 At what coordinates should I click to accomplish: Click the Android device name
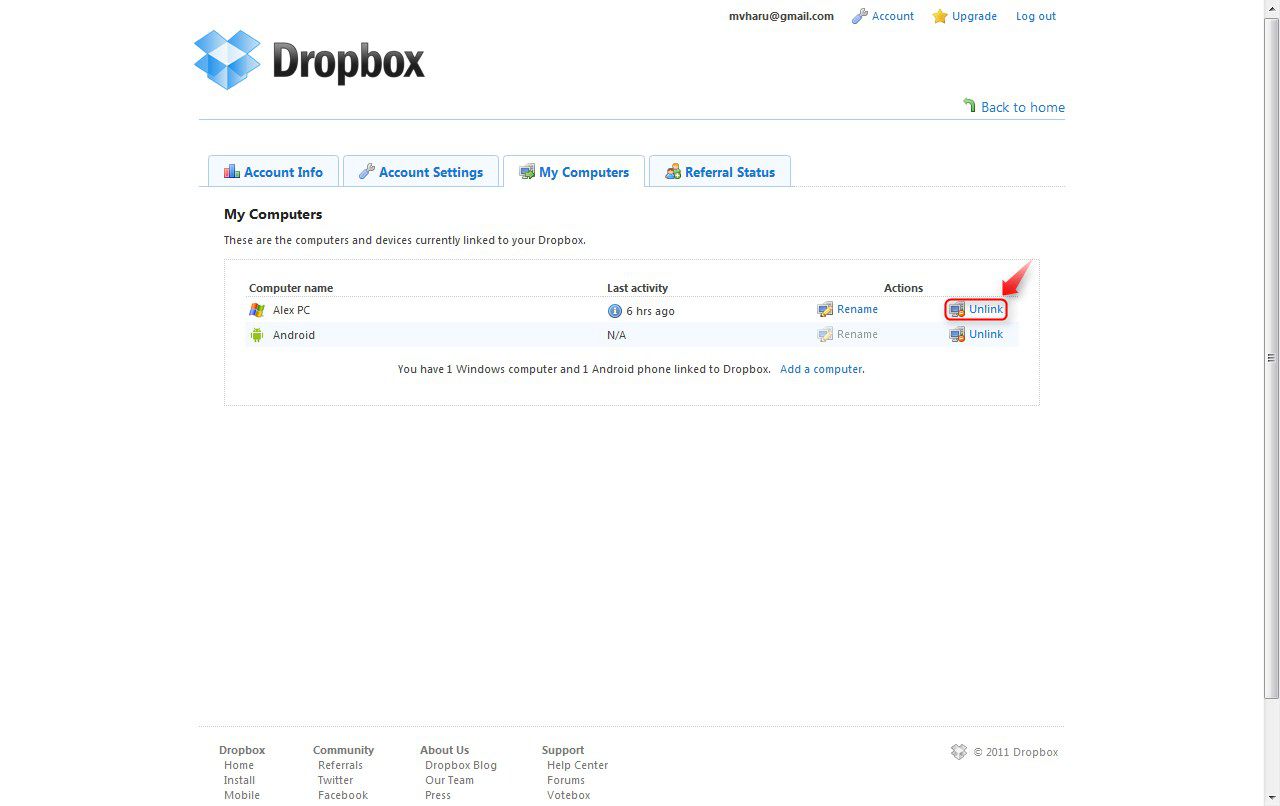coord(294,335)
